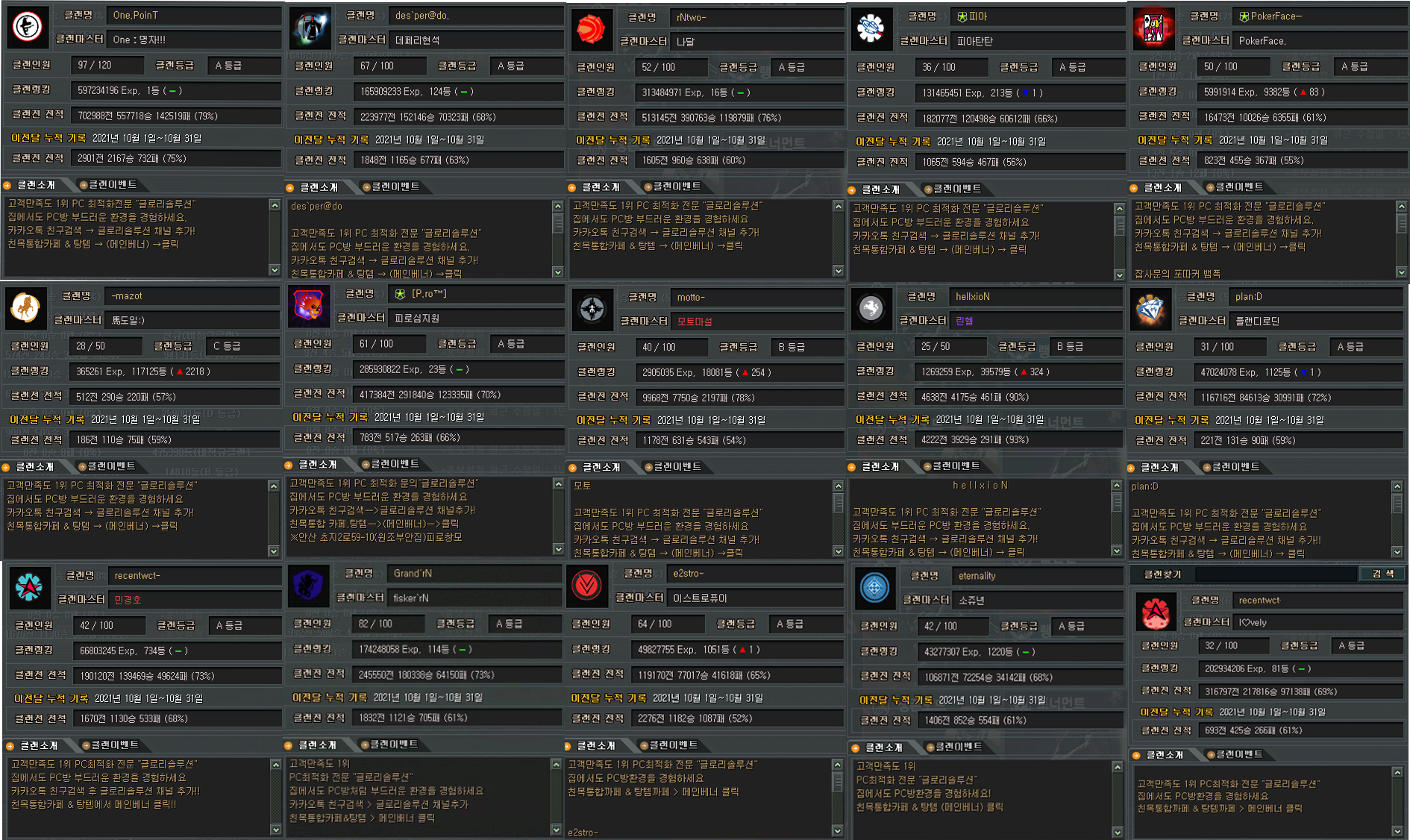Click scroll-down arrow in PokerFace- intro box

tap(1401, 272)
